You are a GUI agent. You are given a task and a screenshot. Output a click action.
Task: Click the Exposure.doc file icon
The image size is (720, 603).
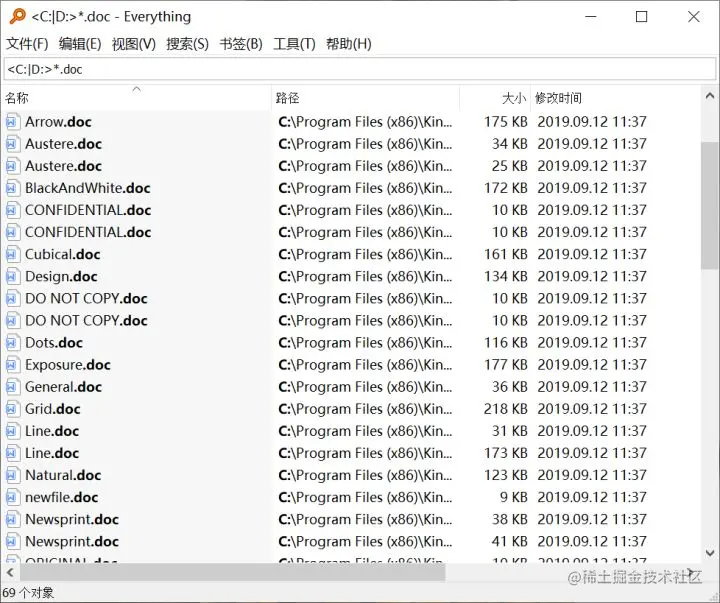coord(12,365)
